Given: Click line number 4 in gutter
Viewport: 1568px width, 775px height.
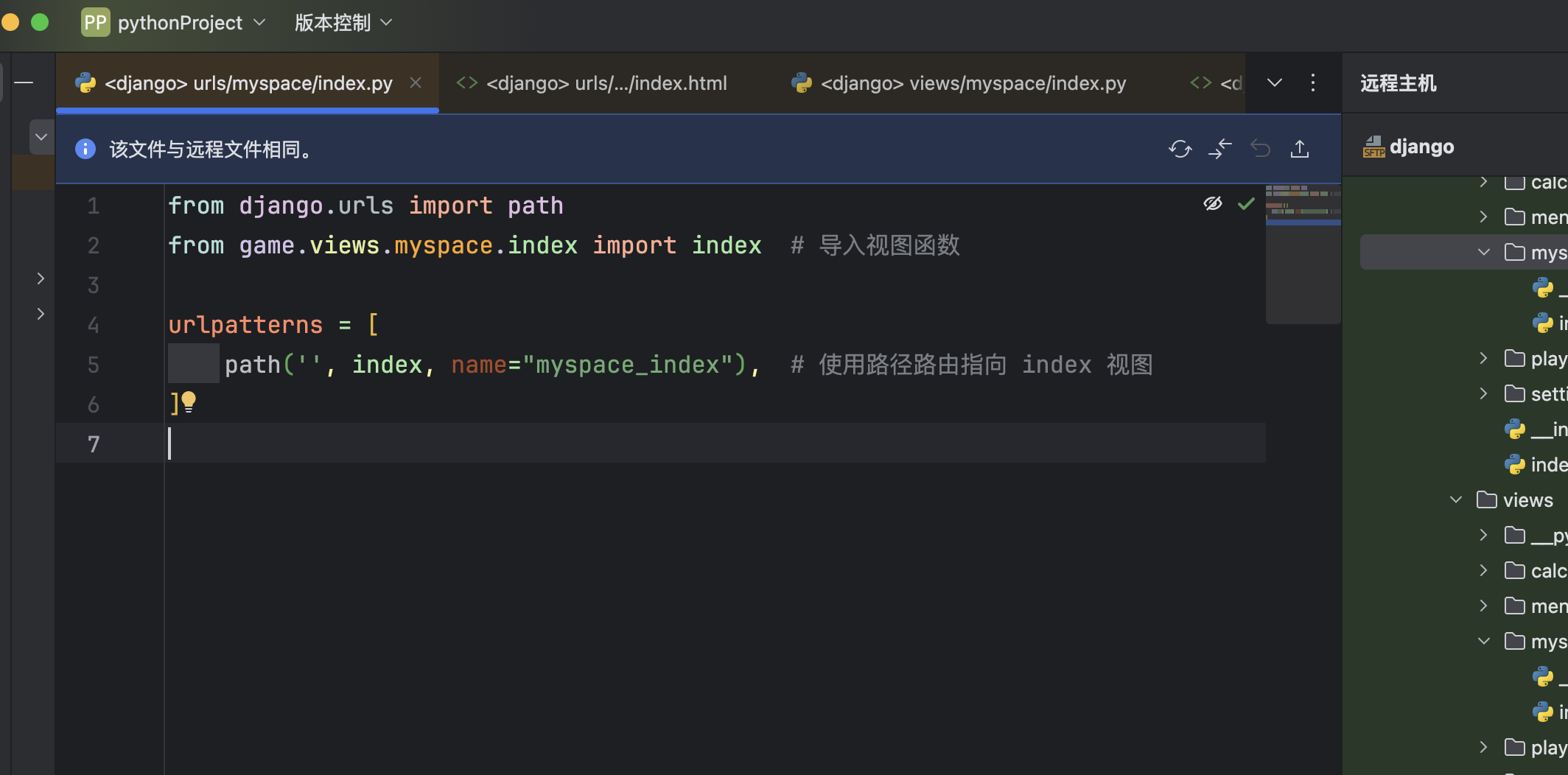Looking at the screenshot, I should tap(94, 325).
